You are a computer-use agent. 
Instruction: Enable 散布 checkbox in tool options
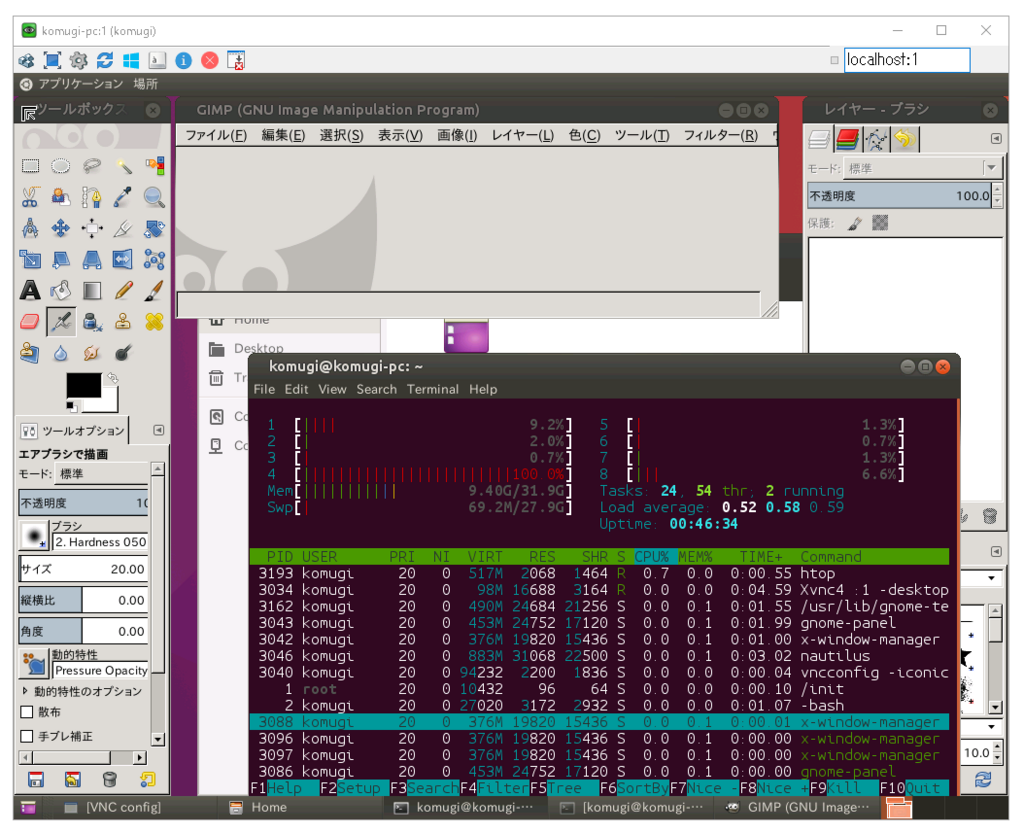(27, 712)
